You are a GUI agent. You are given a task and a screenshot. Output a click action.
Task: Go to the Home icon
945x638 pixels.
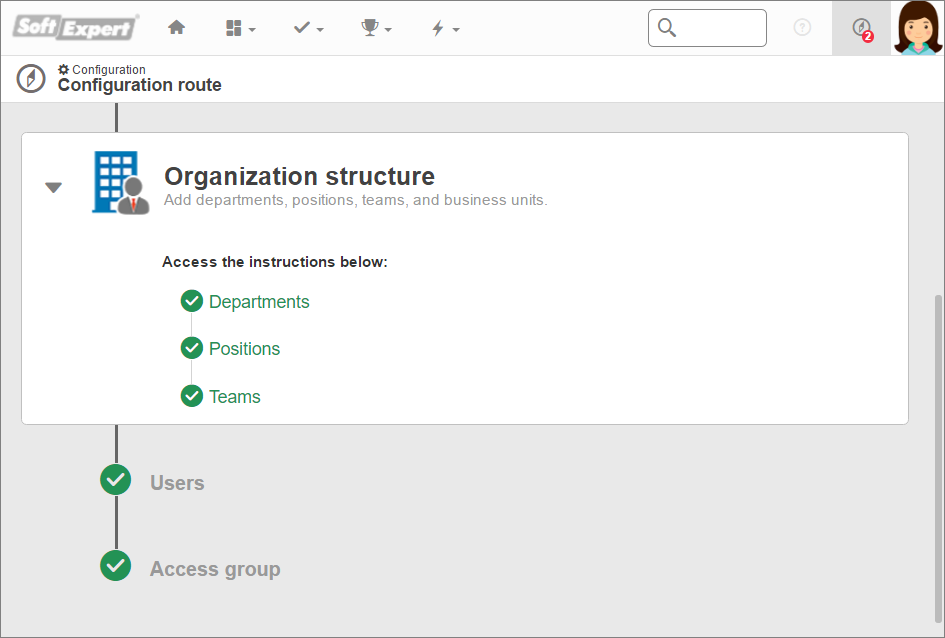177,27
